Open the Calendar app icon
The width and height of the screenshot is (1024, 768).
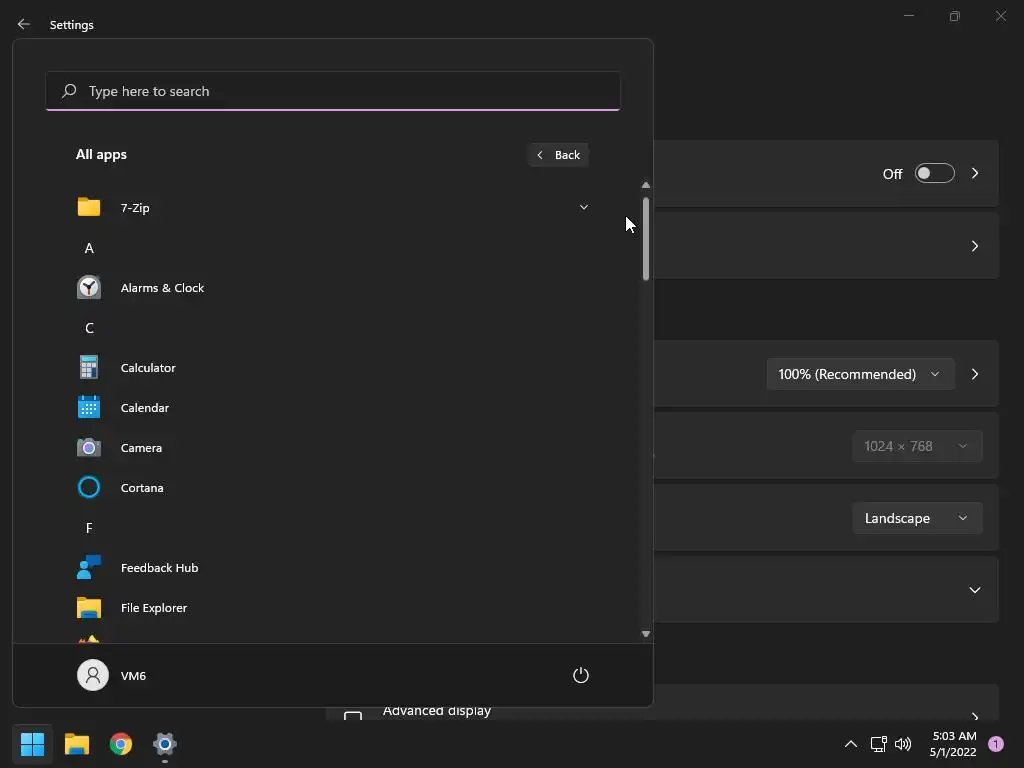coord(89,407)
